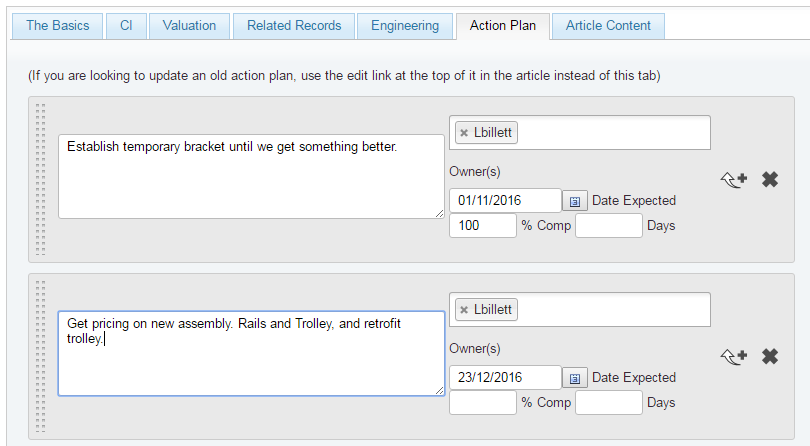Open calendar picker for 23/12/2016 date
The height and width of the screenshot is (446, 810).
574,378
